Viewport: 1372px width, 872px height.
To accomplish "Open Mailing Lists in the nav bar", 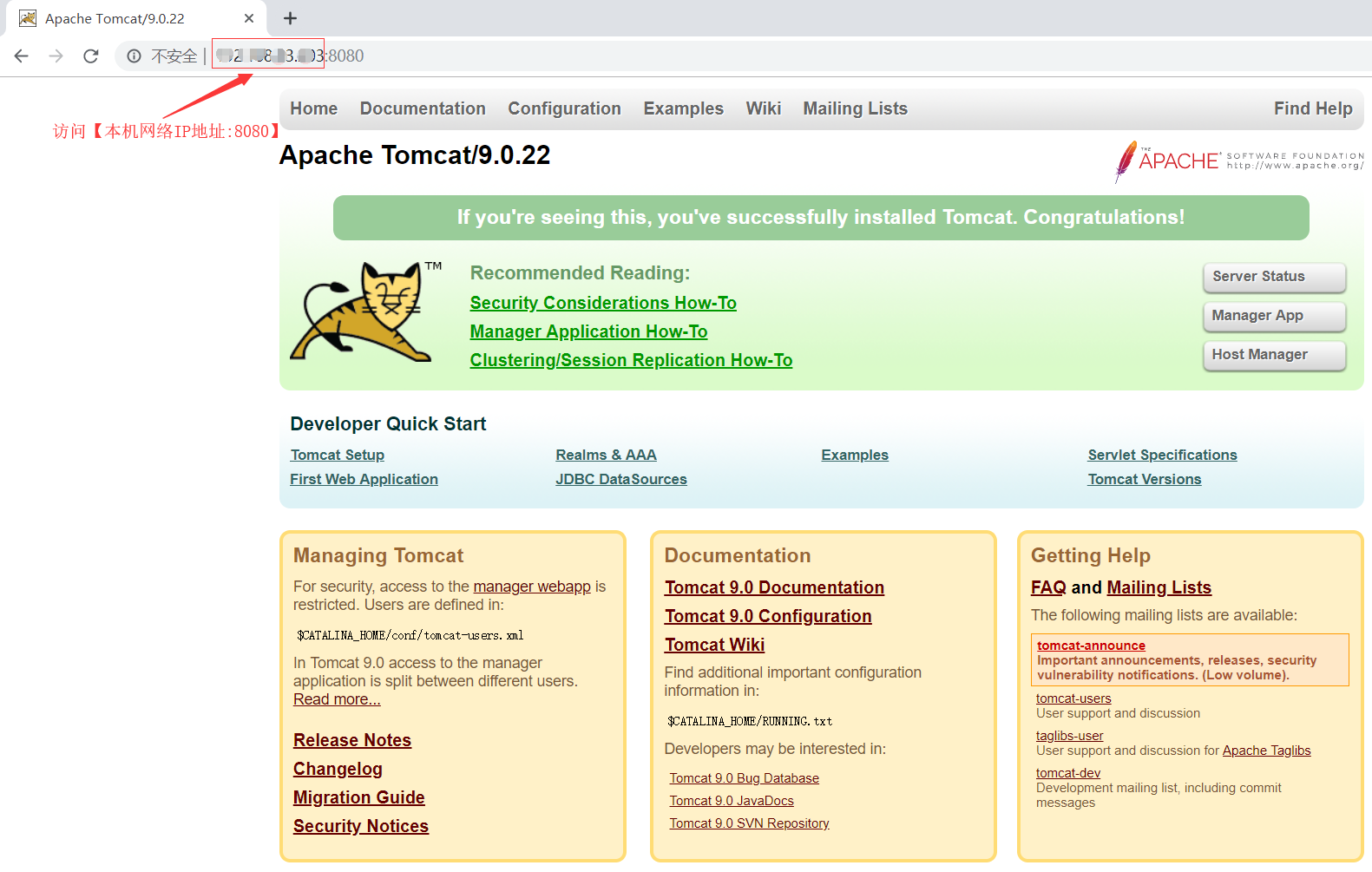I will point(855,108).
